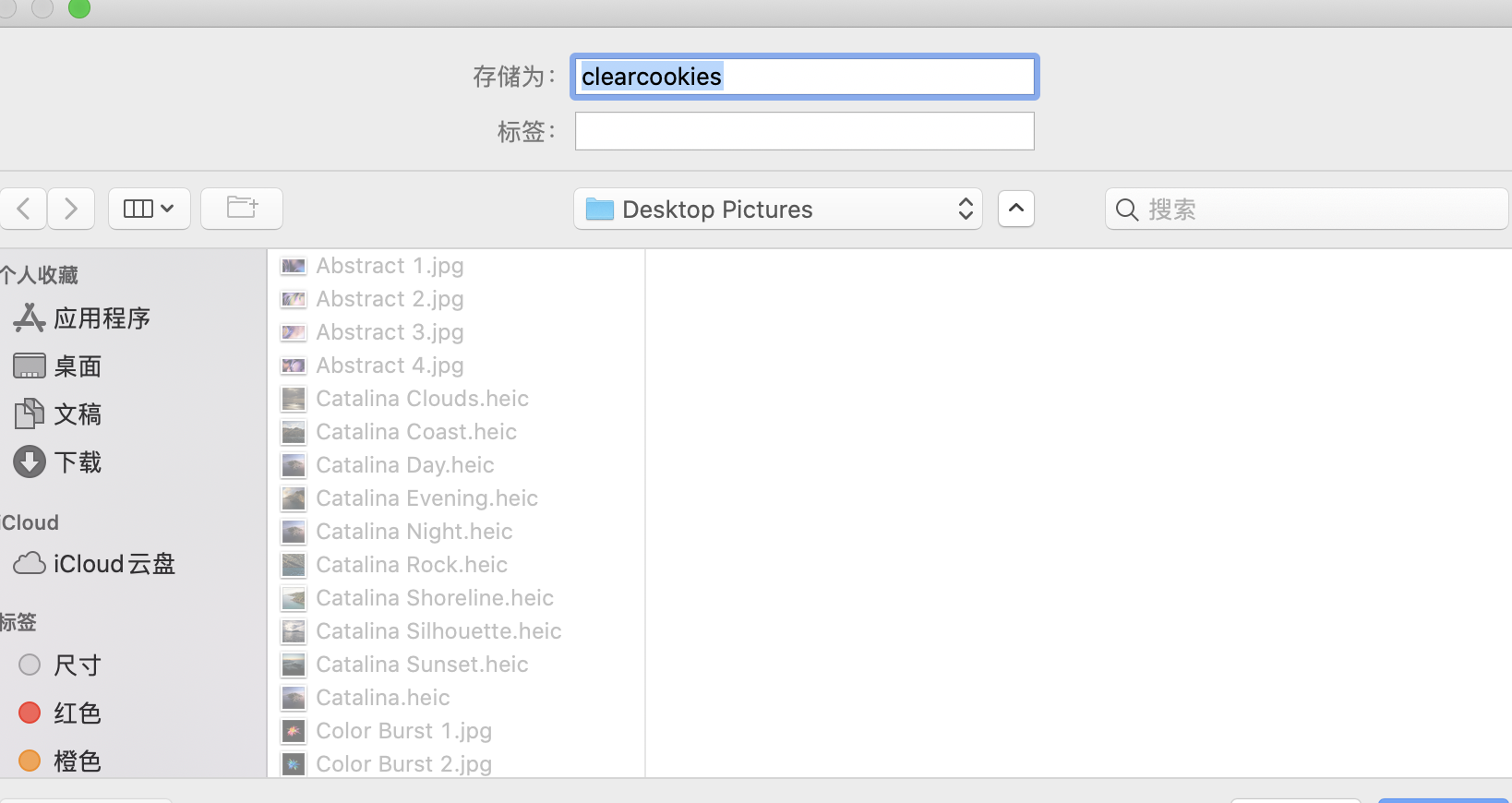Open the 下载 folder in sidebar

[78, 462]
